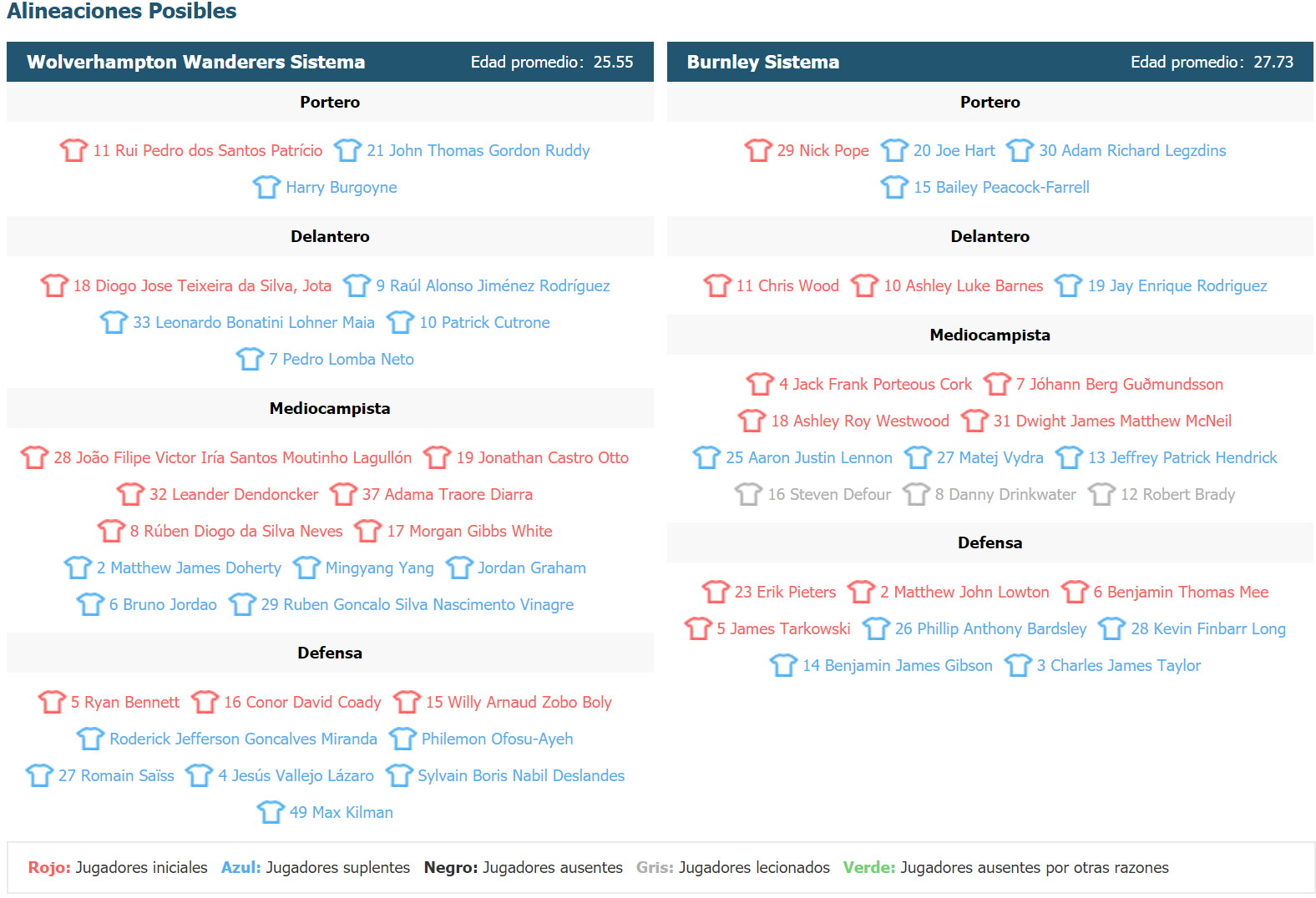The width and height of the screenshot is (1316, 898).
Task: Click the blue shirt icon next to Charles James Taylor
Action: coord(1018,665)
